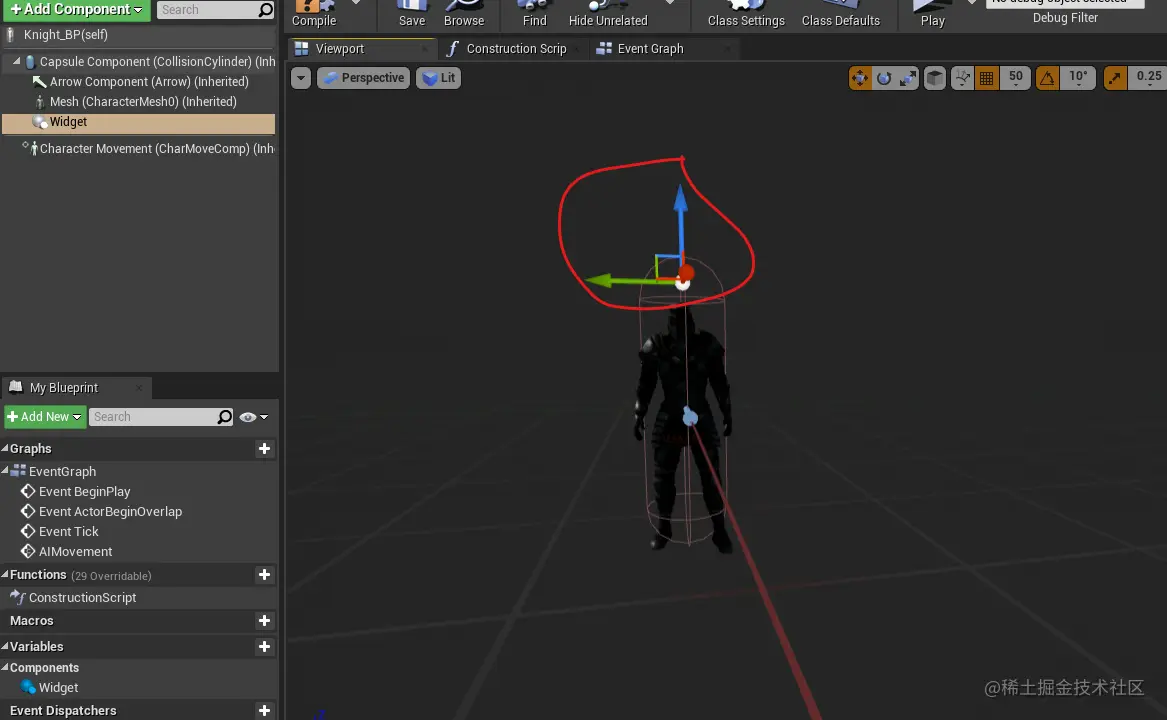Collapse Capsule Component tree arrow
Screen dimensions: 1167x720
(x=16, y=62)
